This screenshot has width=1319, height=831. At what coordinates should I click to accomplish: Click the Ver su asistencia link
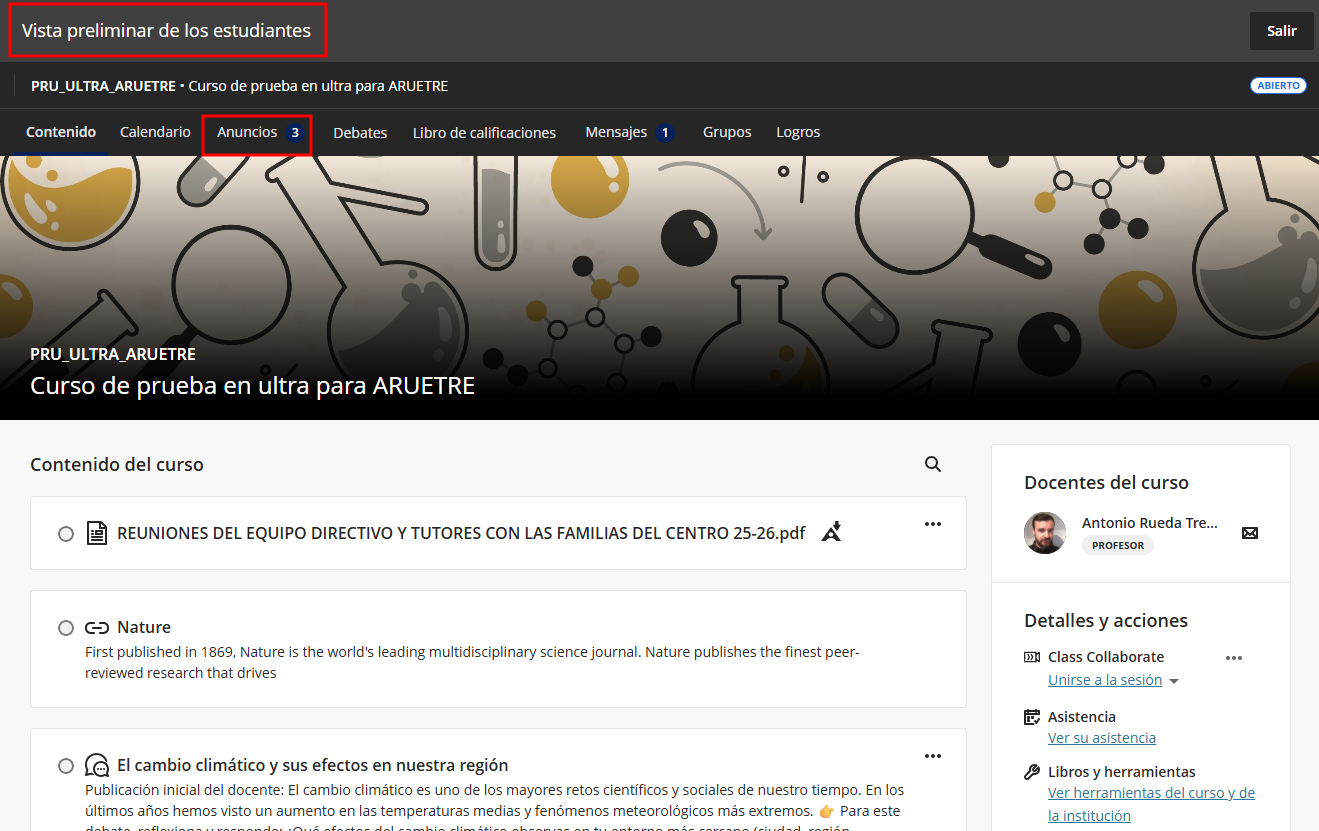(1101, 738)
